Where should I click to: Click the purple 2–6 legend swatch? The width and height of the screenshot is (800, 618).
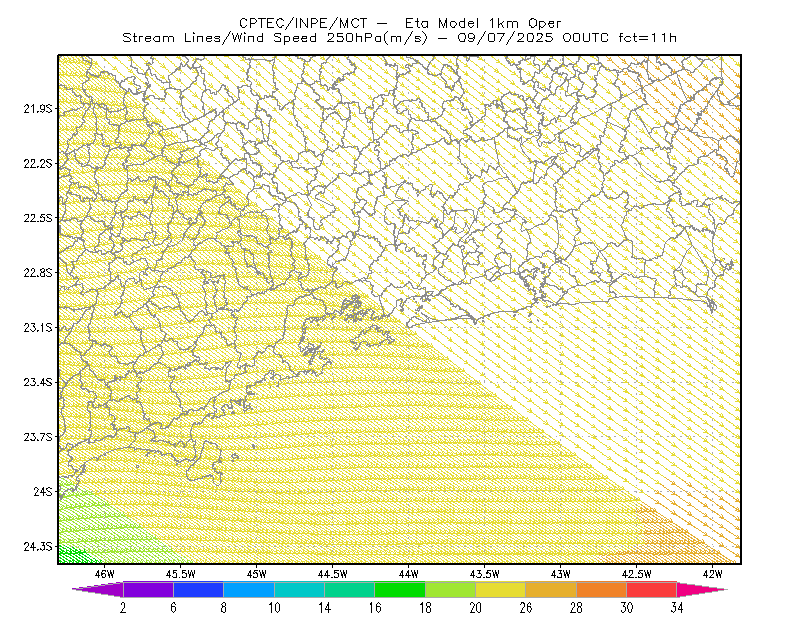pyautogui.click(x=148, y=589)
